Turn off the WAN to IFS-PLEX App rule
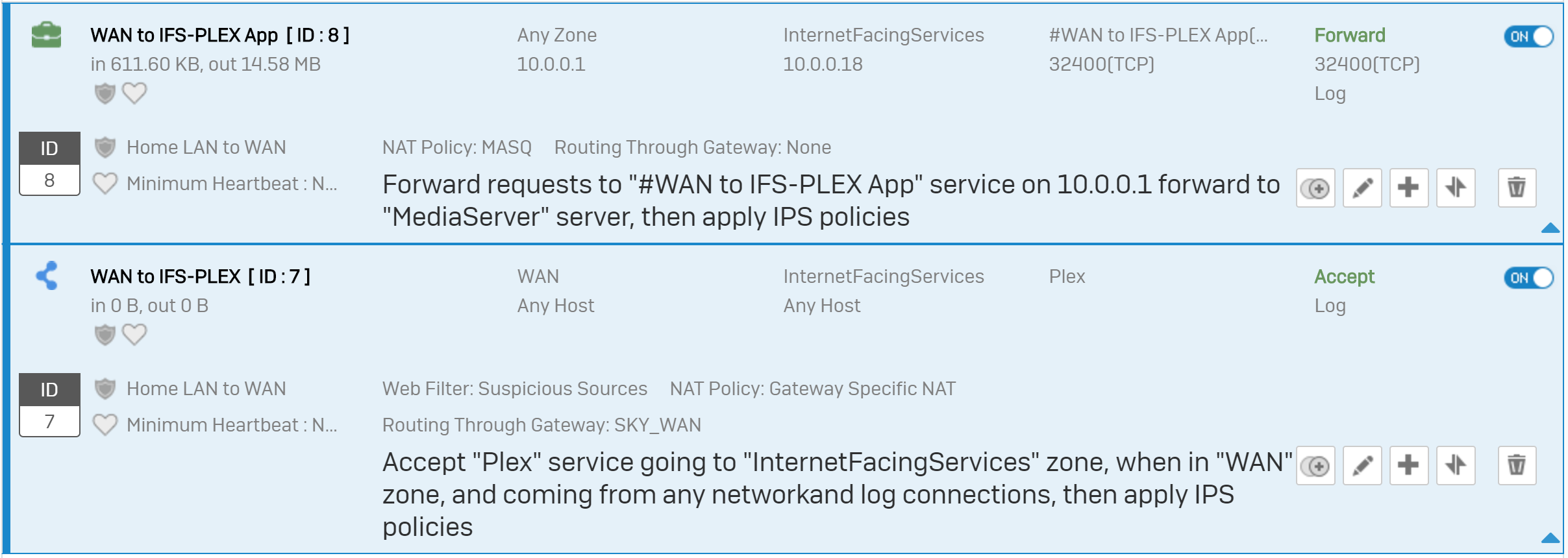 click(1528, 36)
